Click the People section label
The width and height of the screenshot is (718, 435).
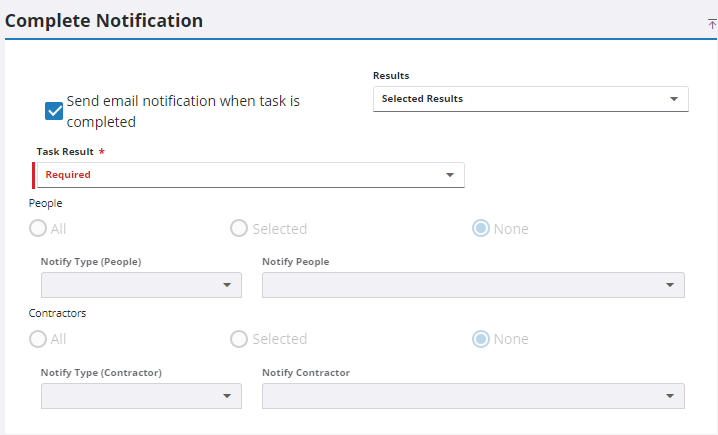pos(46,203)
